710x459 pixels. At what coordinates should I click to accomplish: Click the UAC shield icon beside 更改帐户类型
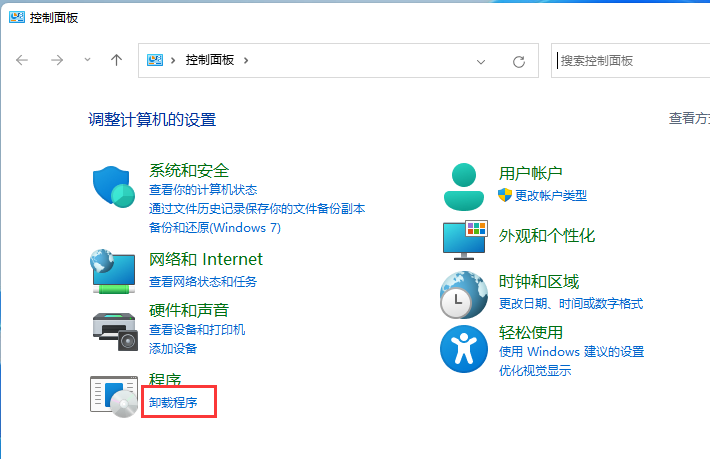[x=504, y=195]
